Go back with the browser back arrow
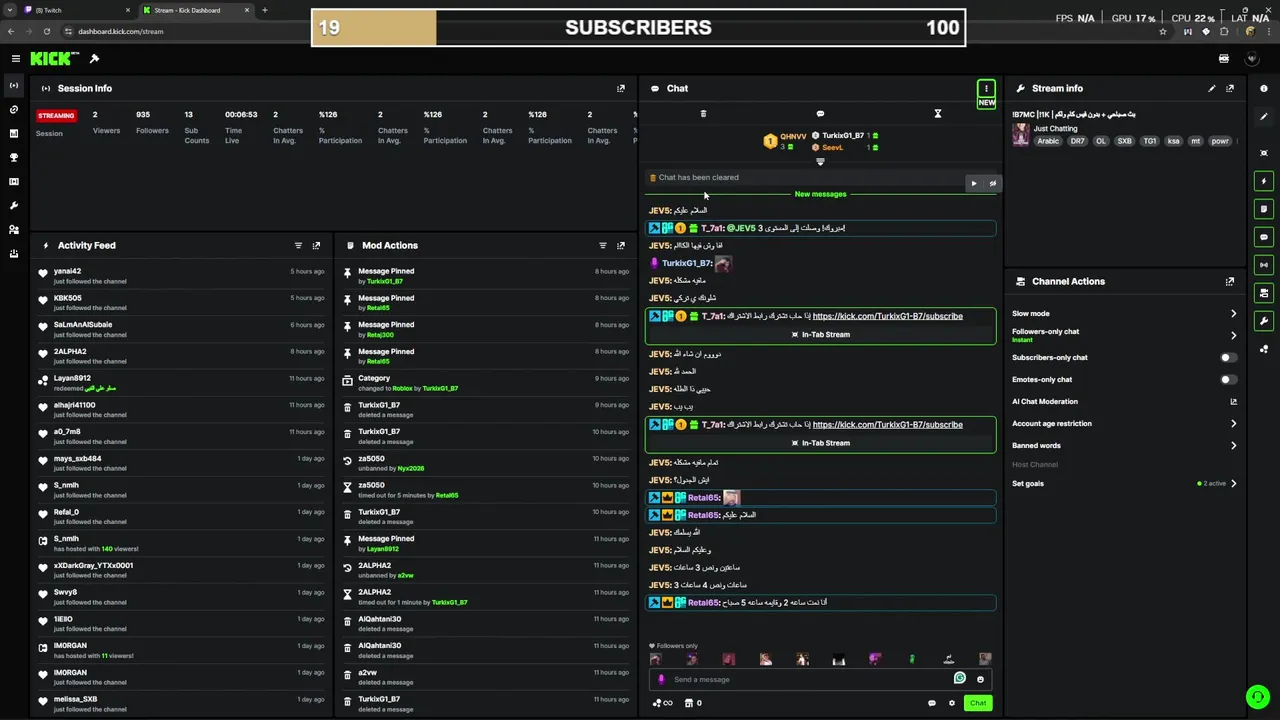 pyautogui.click(x=13, y=31)
